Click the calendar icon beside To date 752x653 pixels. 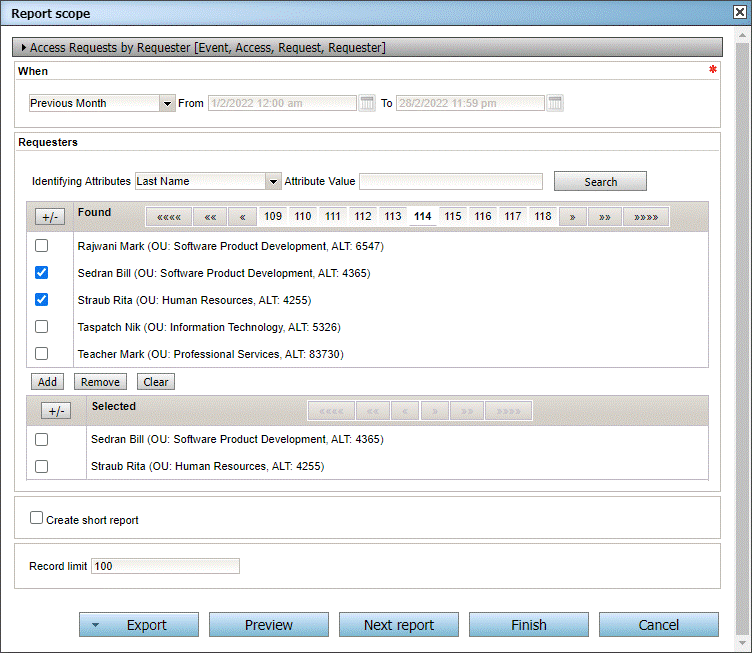555,103
